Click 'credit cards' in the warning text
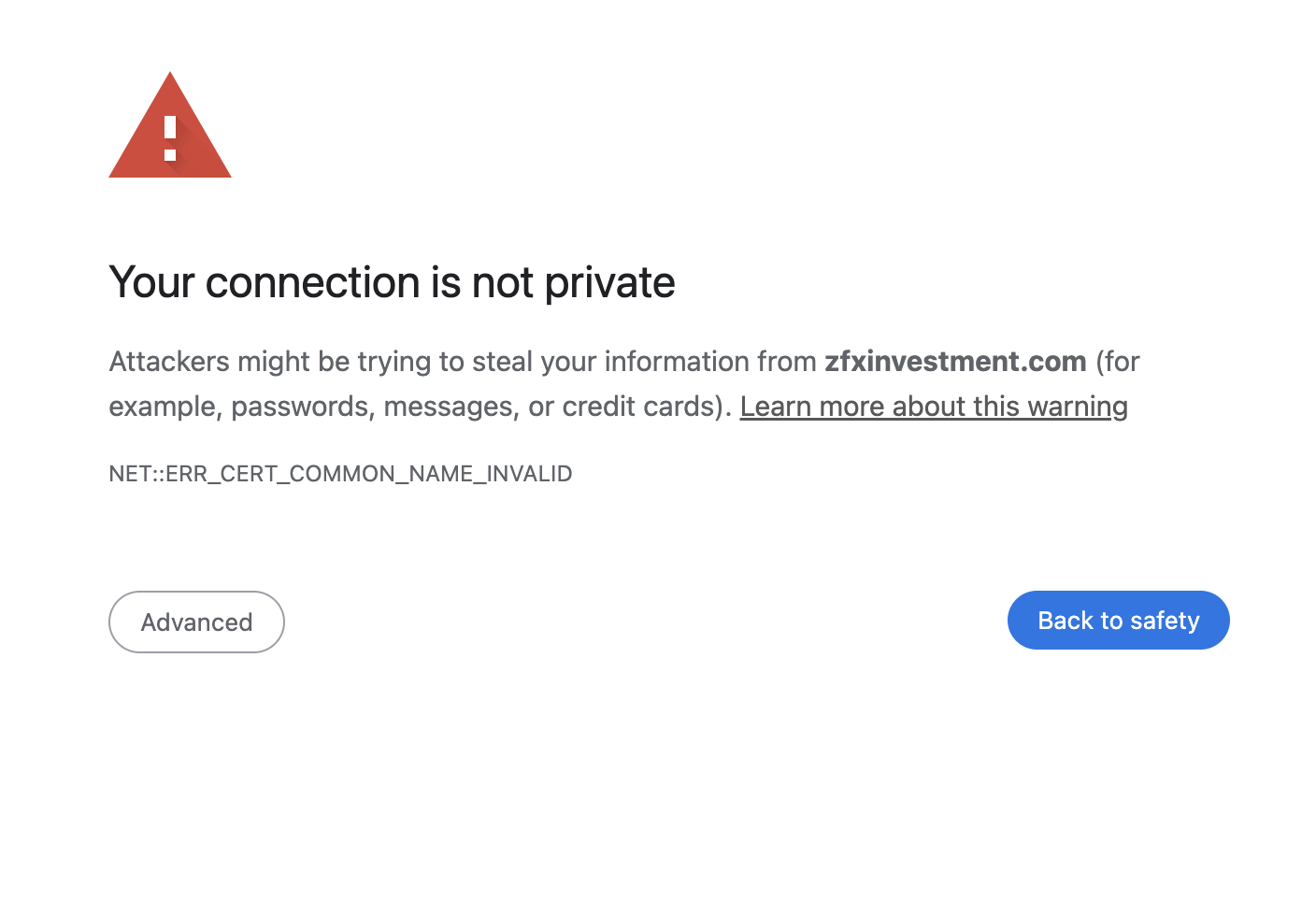Image resolution: width=1316 pixels, height=901 pixels. [x=639, y=407]
